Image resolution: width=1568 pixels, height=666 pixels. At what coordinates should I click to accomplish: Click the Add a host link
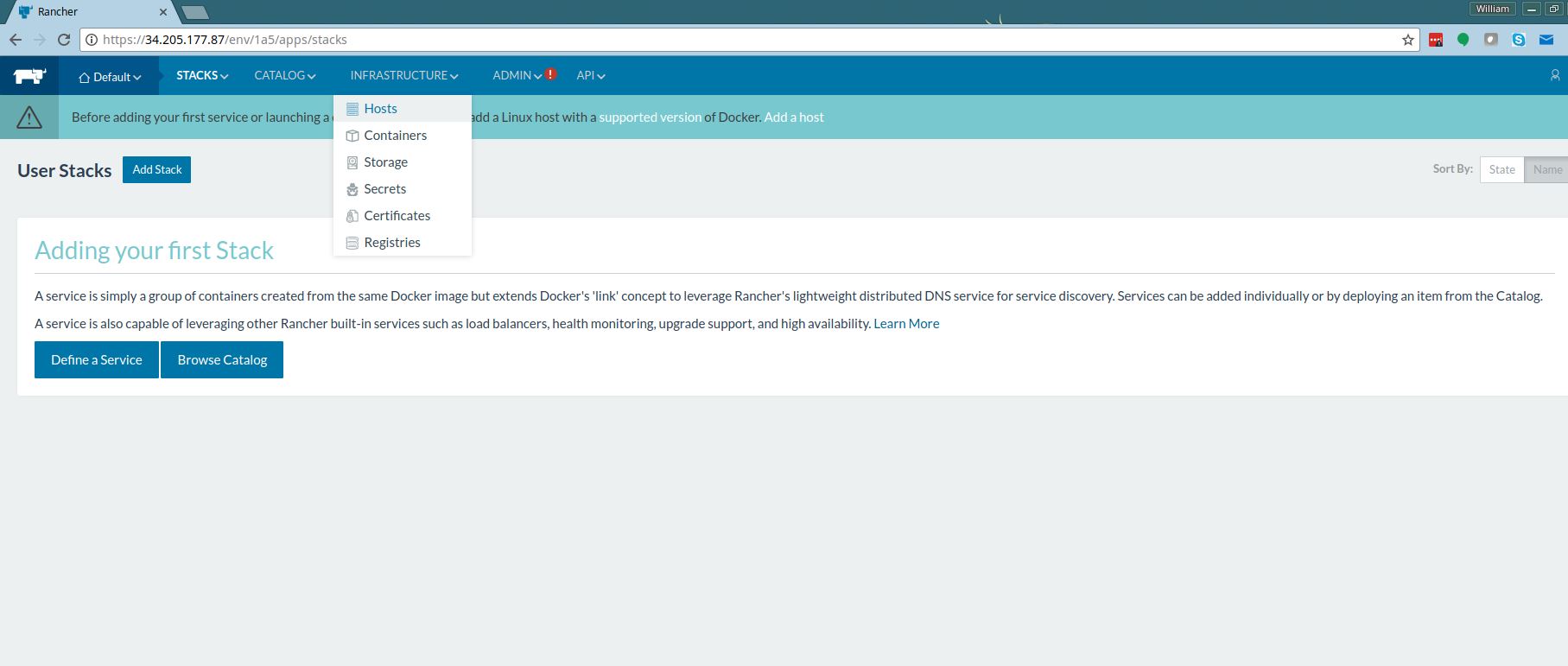(x=794, y=117)
